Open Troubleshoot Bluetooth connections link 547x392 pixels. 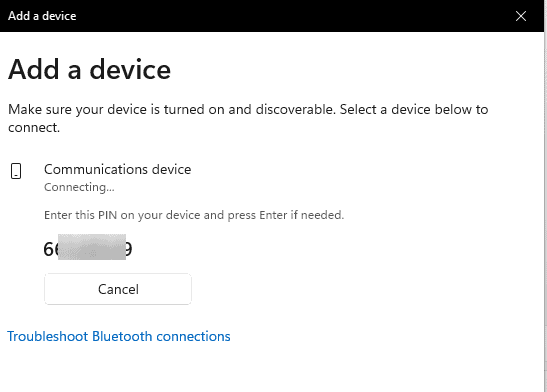pos(119,337)
